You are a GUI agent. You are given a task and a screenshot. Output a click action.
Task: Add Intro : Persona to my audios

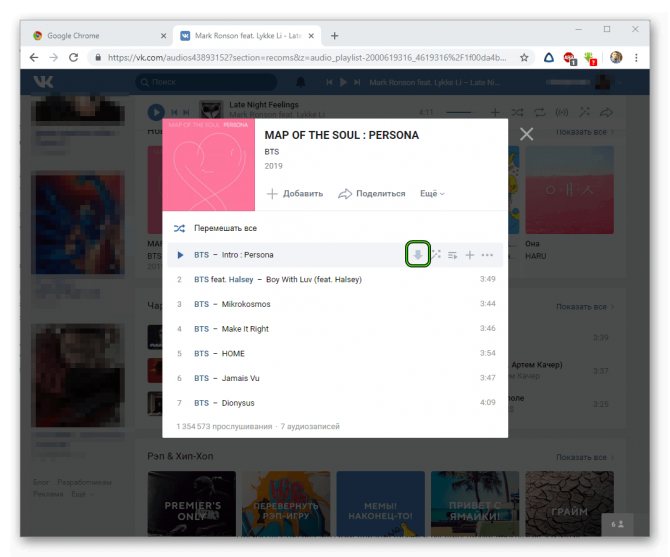click(x=470, y=255)
